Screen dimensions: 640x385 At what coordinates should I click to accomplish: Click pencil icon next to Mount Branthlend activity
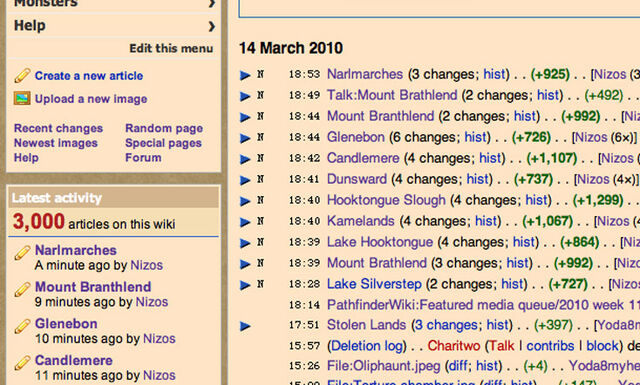[x=22, y=289]
